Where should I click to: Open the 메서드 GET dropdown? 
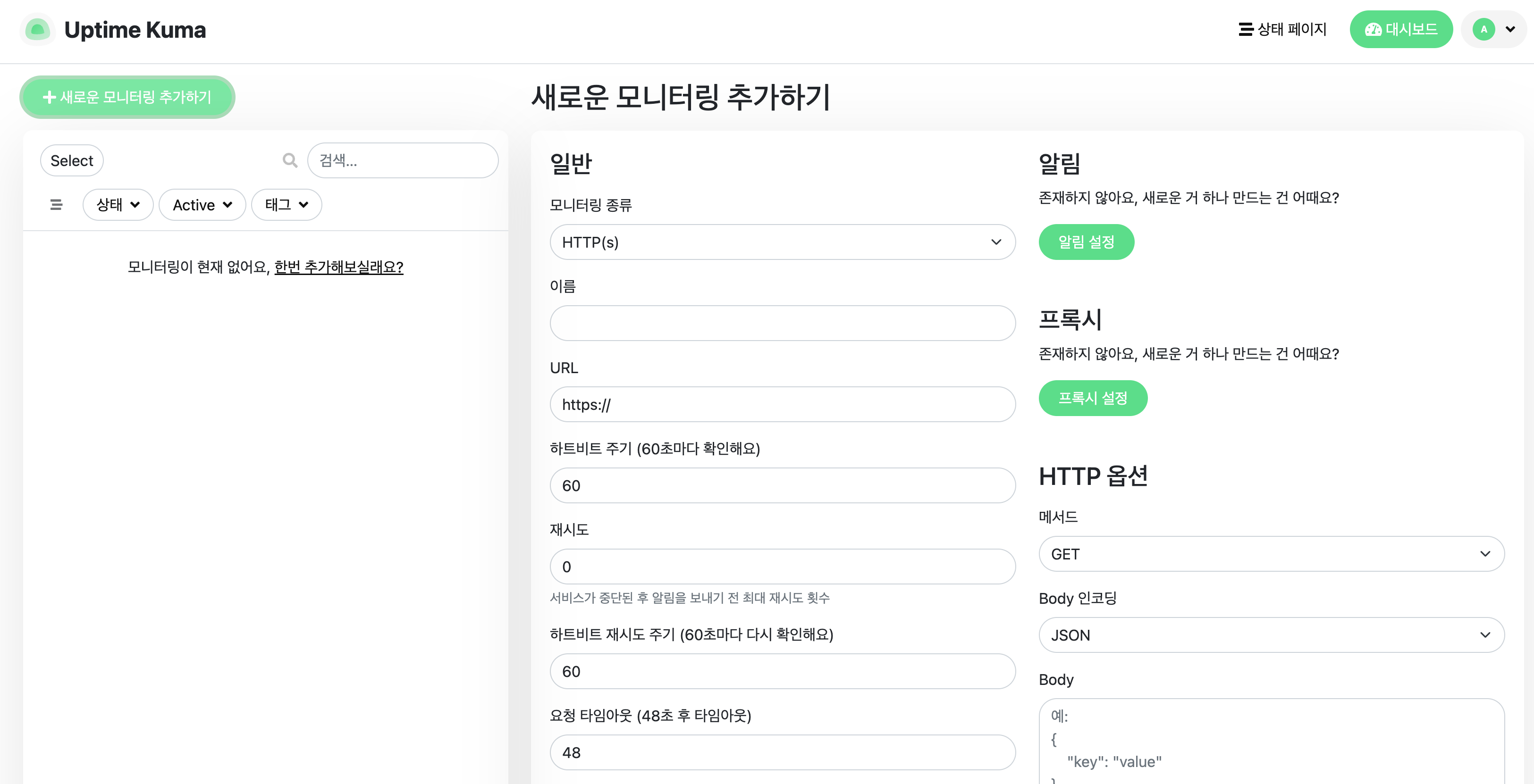coord(1271,554)
